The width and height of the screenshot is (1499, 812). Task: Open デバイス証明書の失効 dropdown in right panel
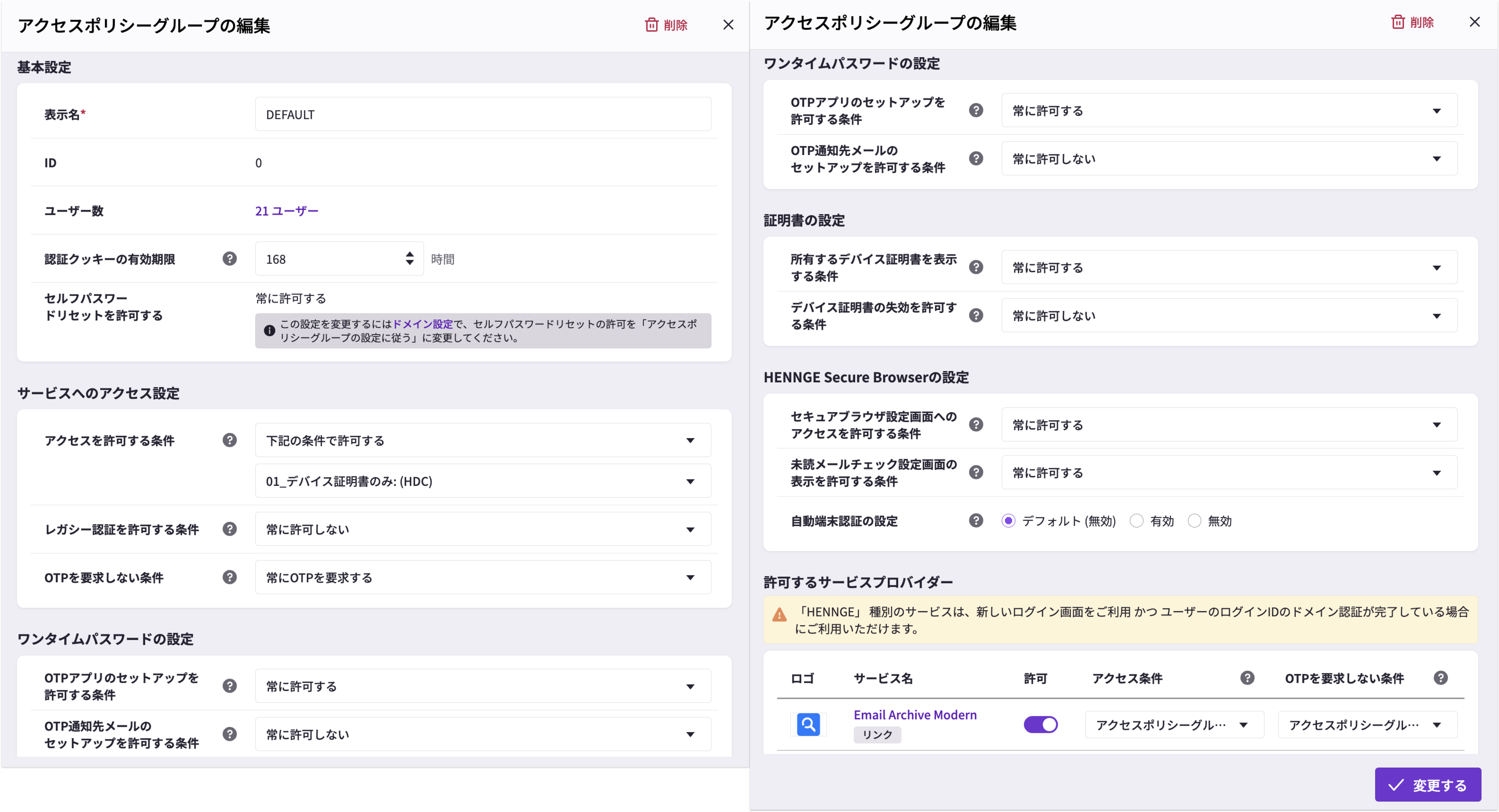(1229, 316)
